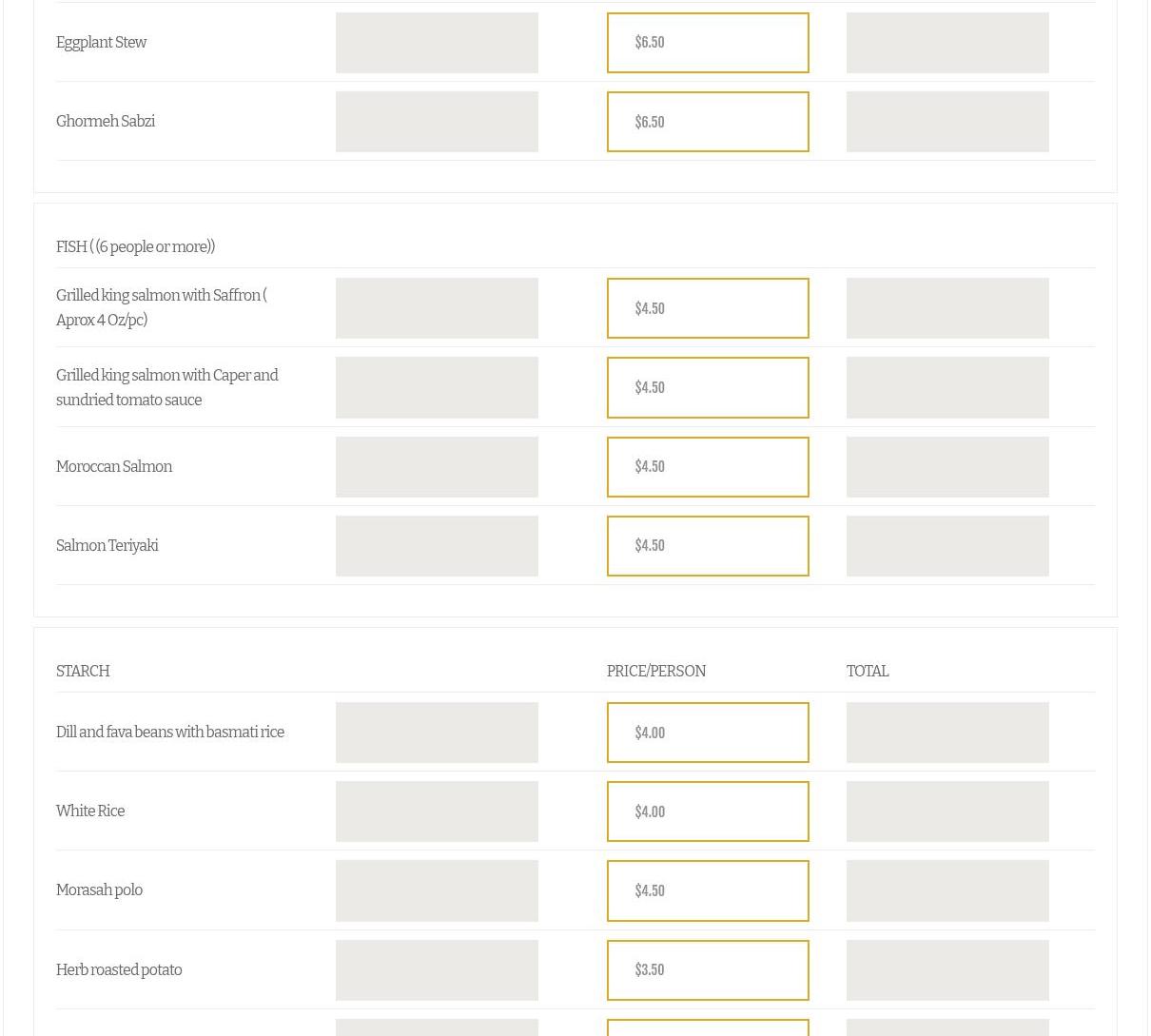The width and height of the screenshot is (1151, 1036).
Task: Click the Salmon Teriyaki quantity input
Action: pos(437,546)
